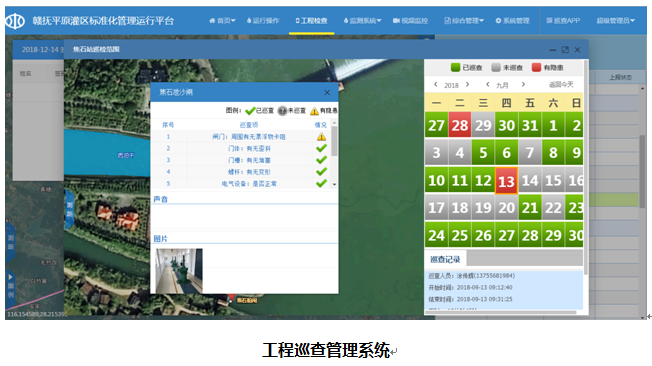Click the 上报状态 column header
Viewport: 652px width, 366px height.
620,77
